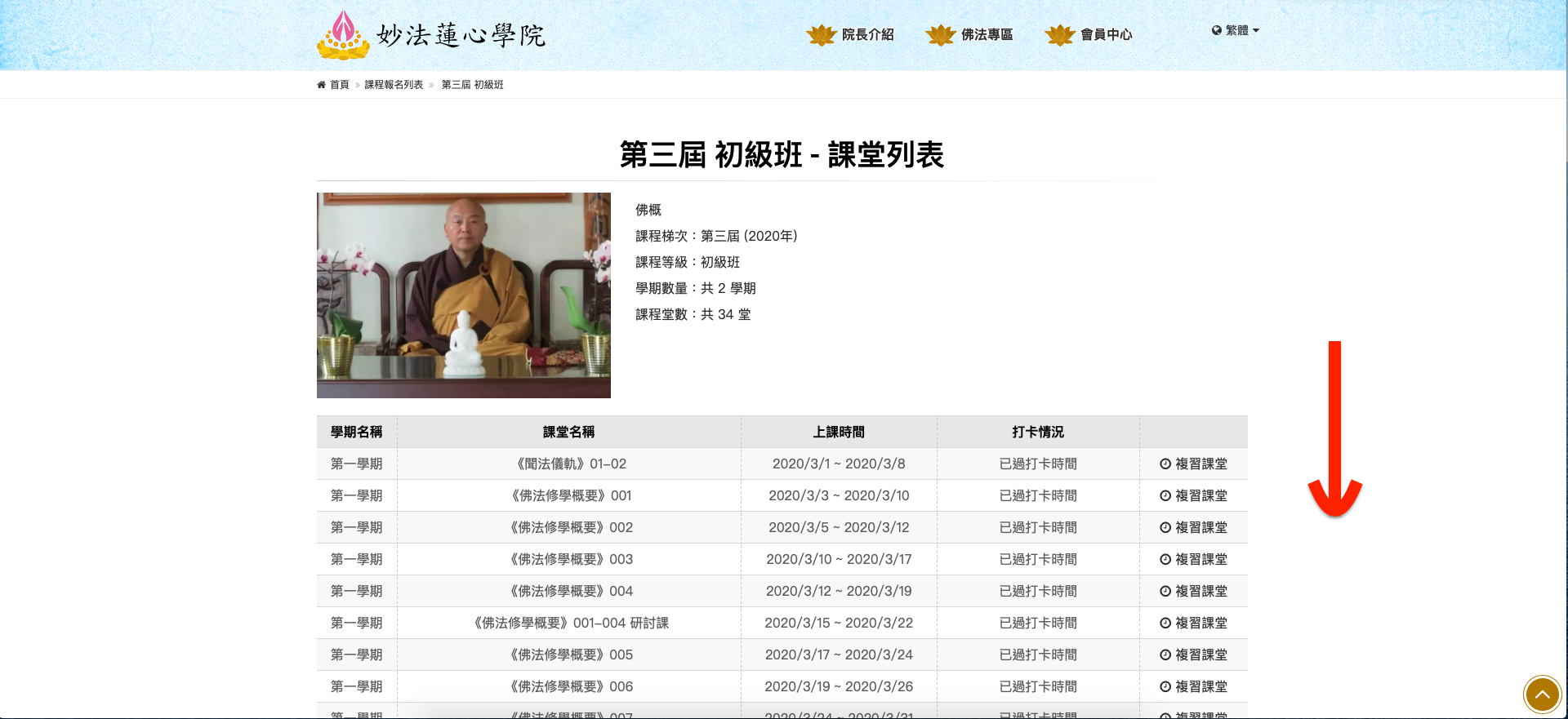Screen dimensions: 1568x719
Task: Click the 課堂名稱 column header
Action: pos(569,432)
